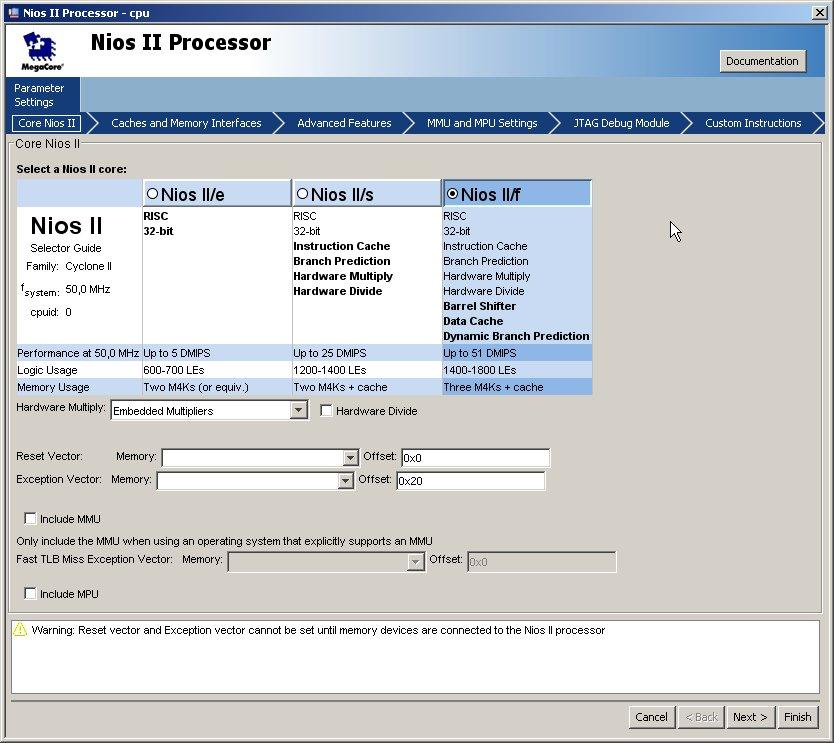
Task: Open the Documentation button
Action: tap(762, 61)
